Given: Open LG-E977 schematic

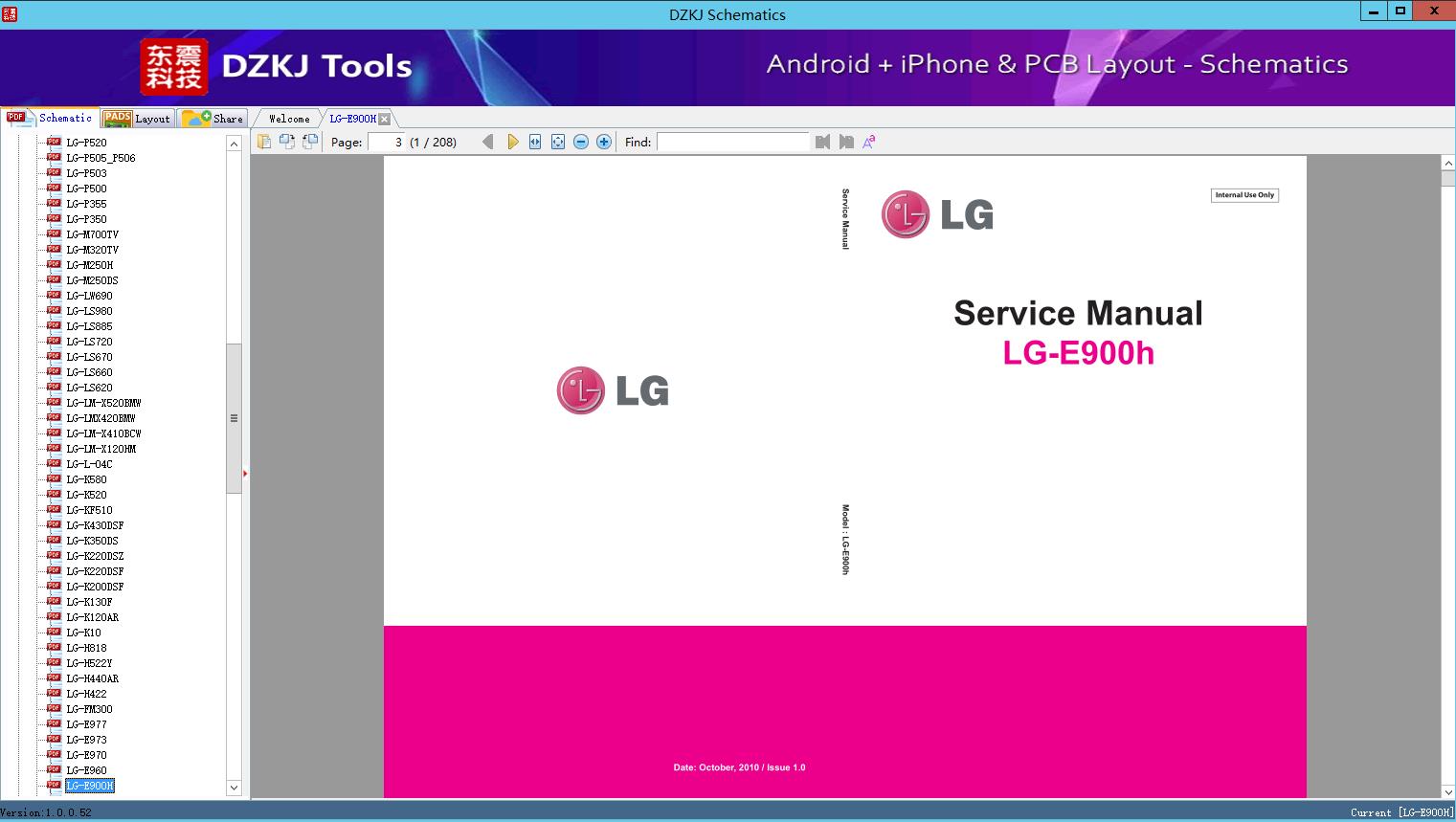Looking at the screenshot, I should pos(86,724).
